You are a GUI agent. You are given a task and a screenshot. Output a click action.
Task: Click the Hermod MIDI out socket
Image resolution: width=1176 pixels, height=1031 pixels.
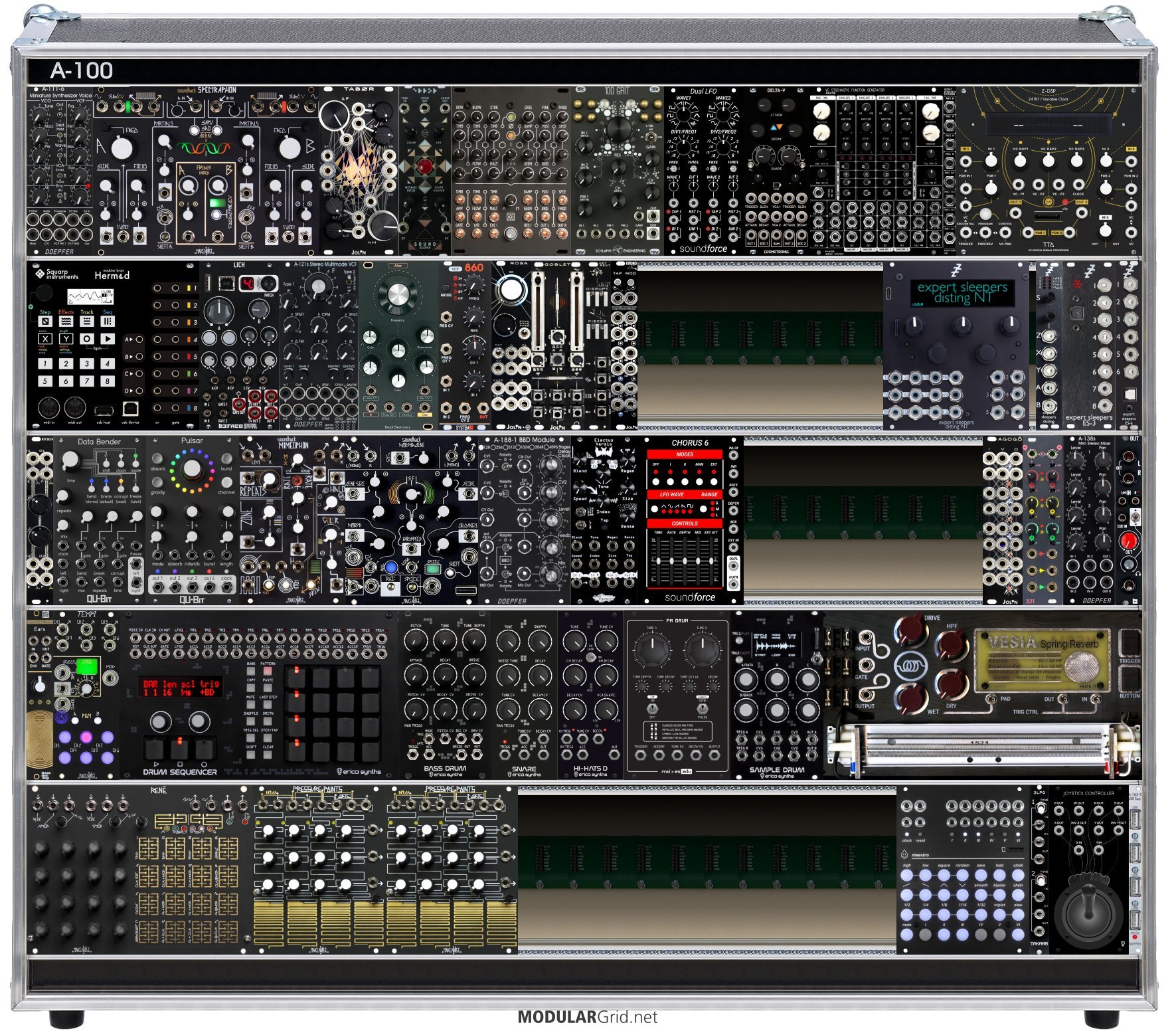[74, 407]
